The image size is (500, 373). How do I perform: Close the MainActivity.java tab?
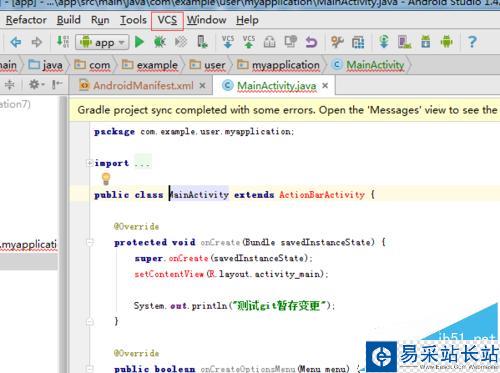(325, 86)
